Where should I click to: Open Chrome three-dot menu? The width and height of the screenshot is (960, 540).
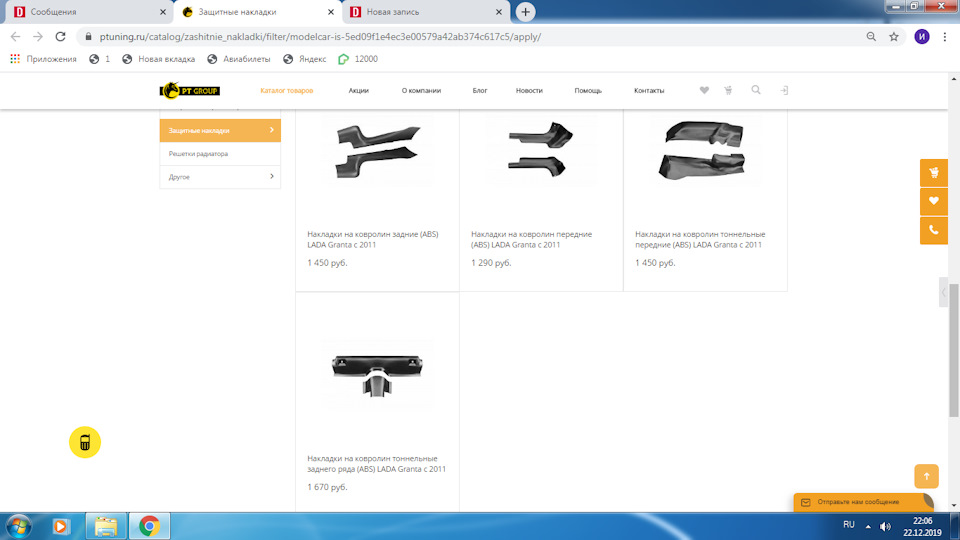click(945, 37)
